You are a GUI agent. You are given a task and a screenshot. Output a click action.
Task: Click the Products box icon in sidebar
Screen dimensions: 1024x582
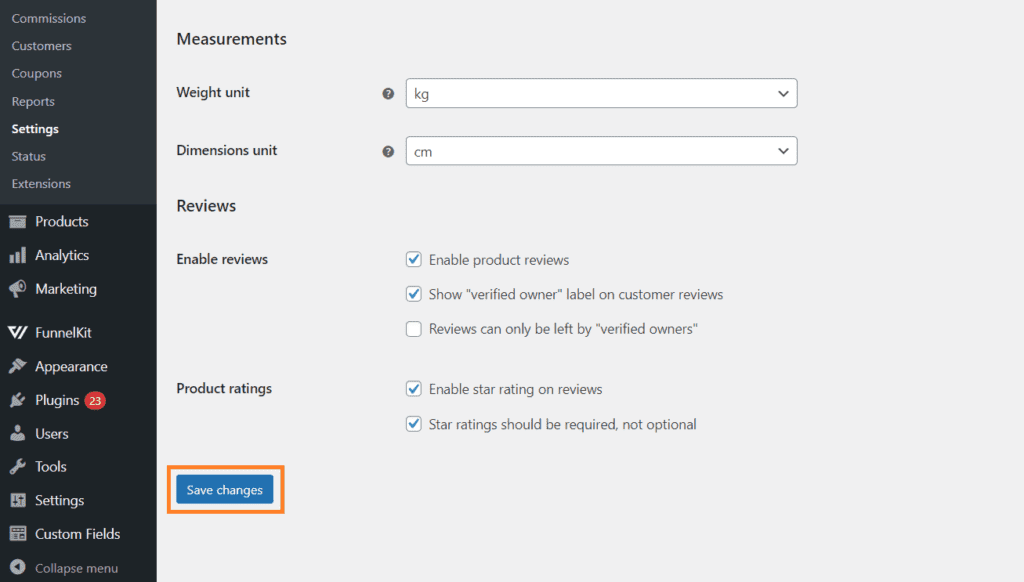pos(18,221)
